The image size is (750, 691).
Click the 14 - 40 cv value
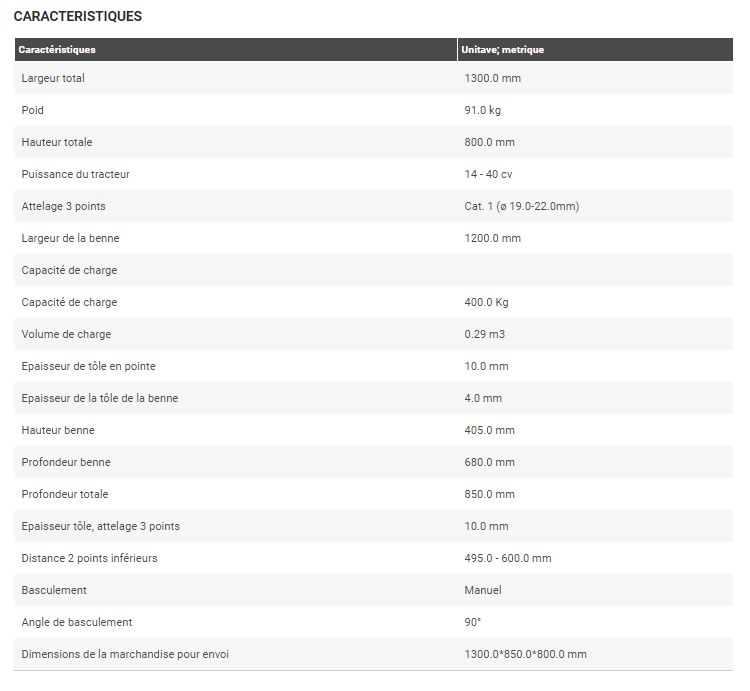(x=489, y=174)
